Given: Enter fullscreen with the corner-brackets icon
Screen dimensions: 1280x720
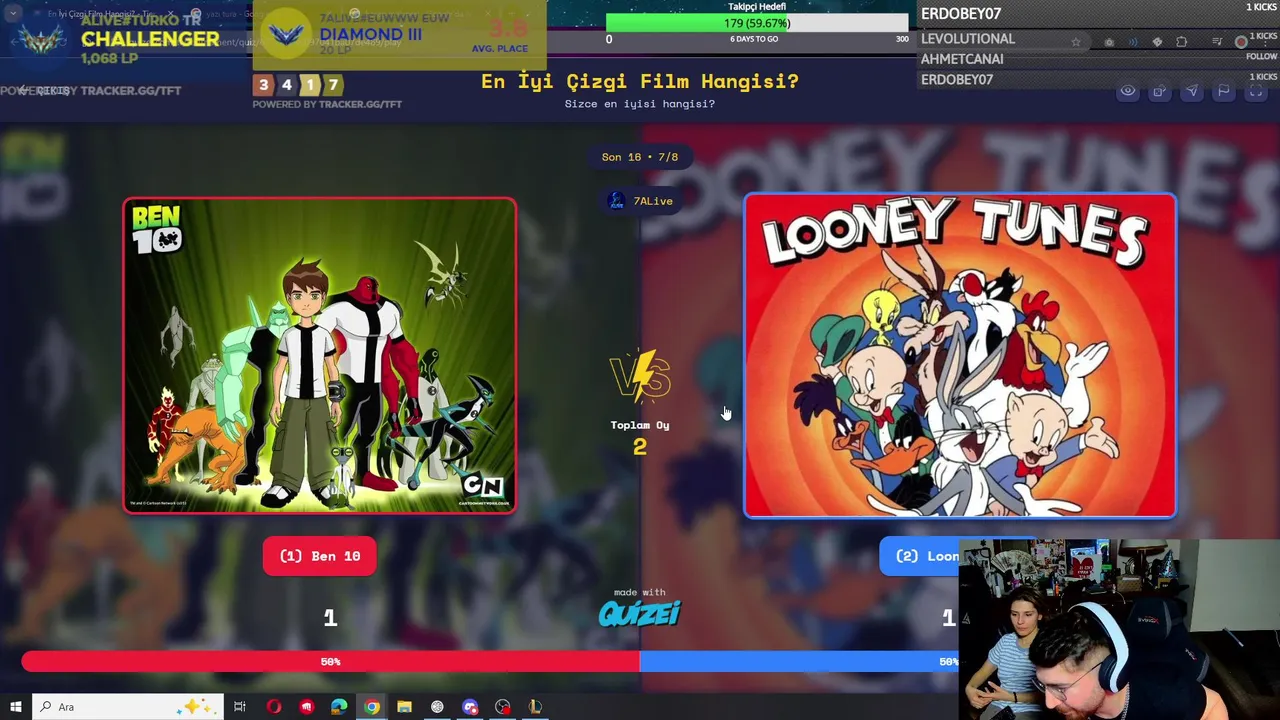Looking at the screenshot, I should coord(1255,91).
